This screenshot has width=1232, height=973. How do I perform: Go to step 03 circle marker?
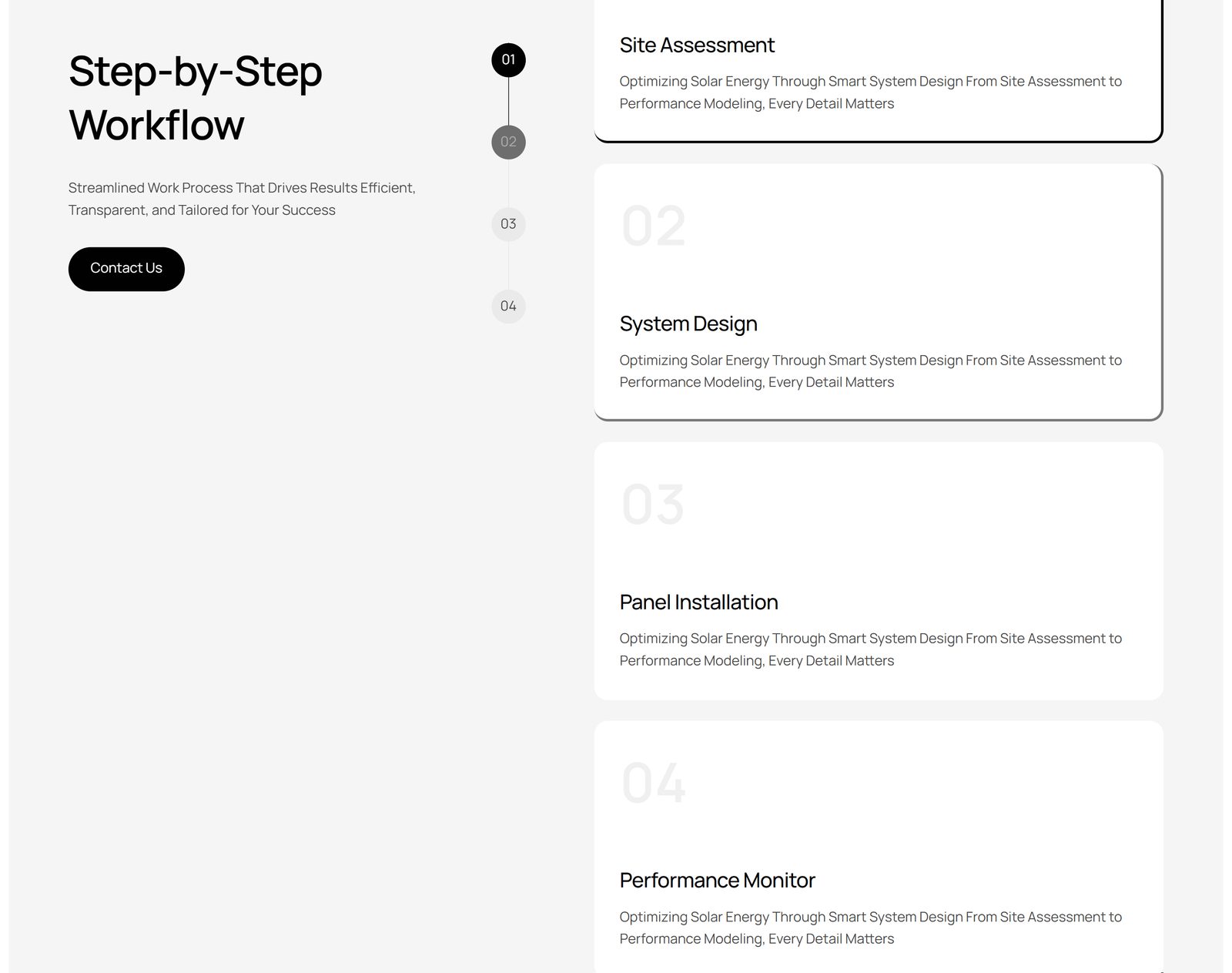[x=508, y=224]
